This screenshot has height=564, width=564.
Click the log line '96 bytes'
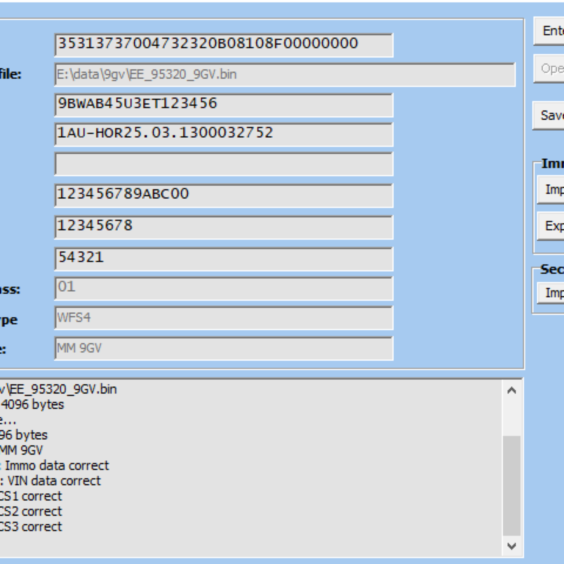[23, 435]
